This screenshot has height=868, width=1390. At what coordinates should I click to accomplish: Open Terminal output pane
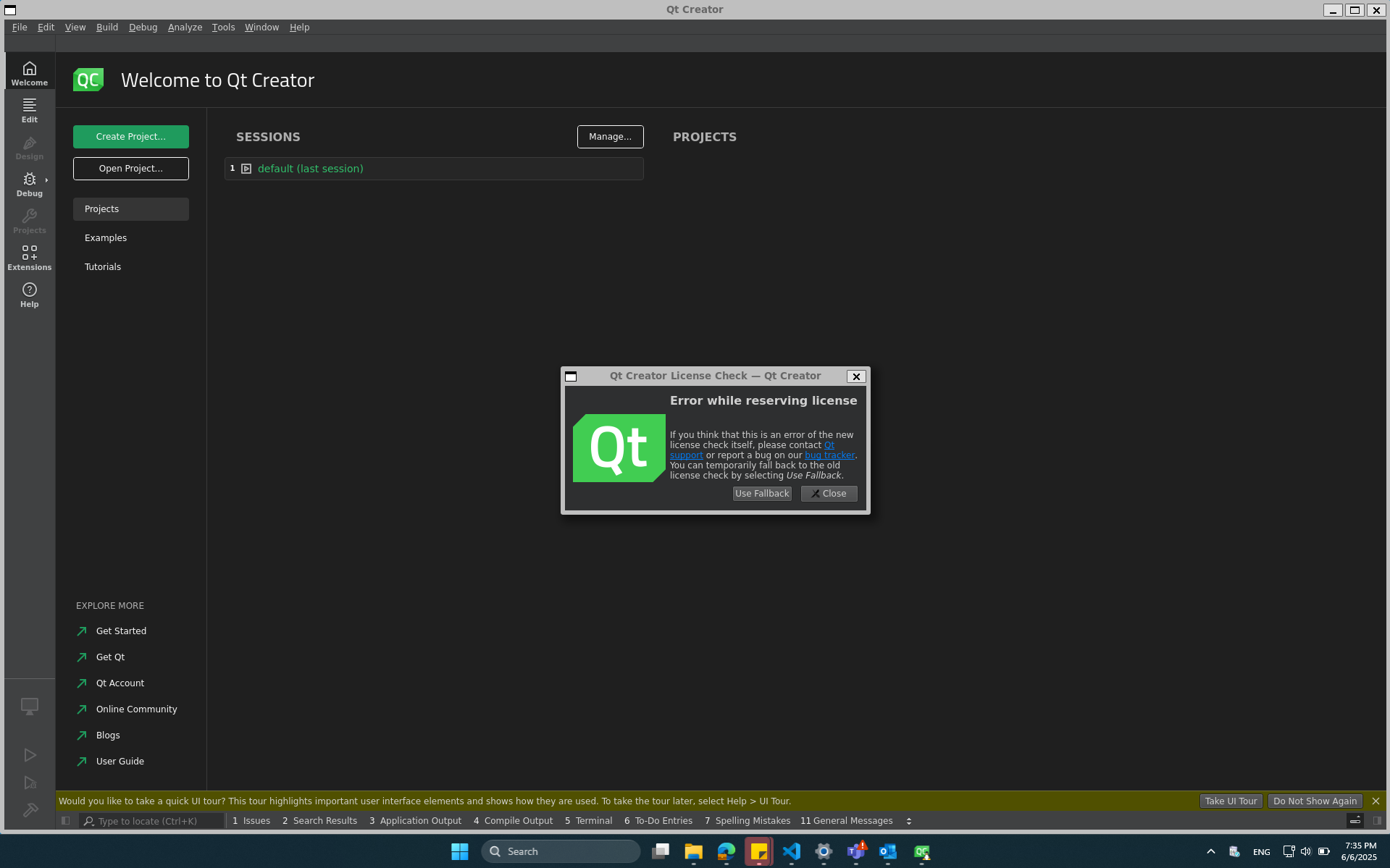pos(588,821)
